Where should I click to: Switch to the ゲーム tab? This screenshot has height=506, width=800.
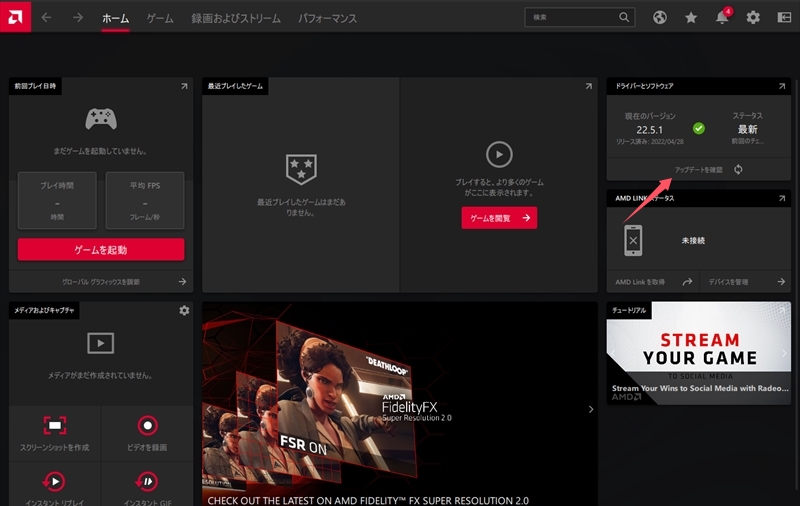click(160, 19)
